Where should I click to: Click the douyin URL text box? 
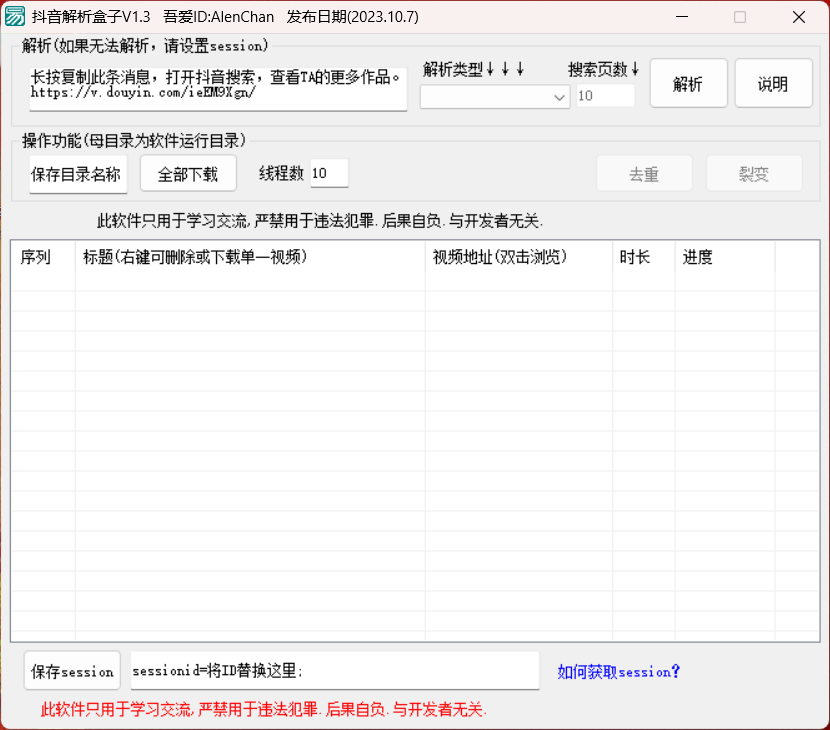[x=218, y=89]
